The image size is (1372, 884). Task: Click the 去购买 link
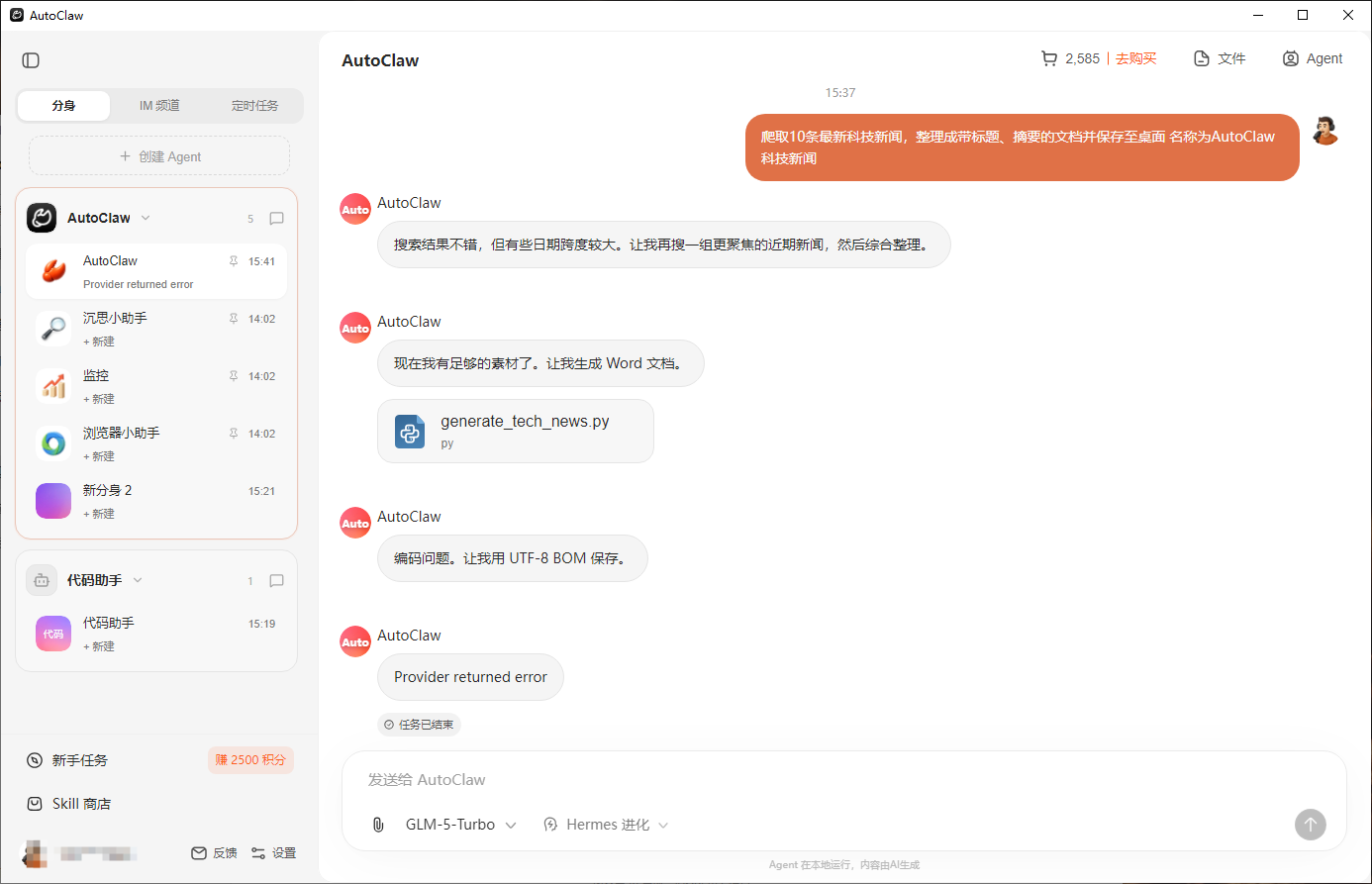coord(1135,58)
